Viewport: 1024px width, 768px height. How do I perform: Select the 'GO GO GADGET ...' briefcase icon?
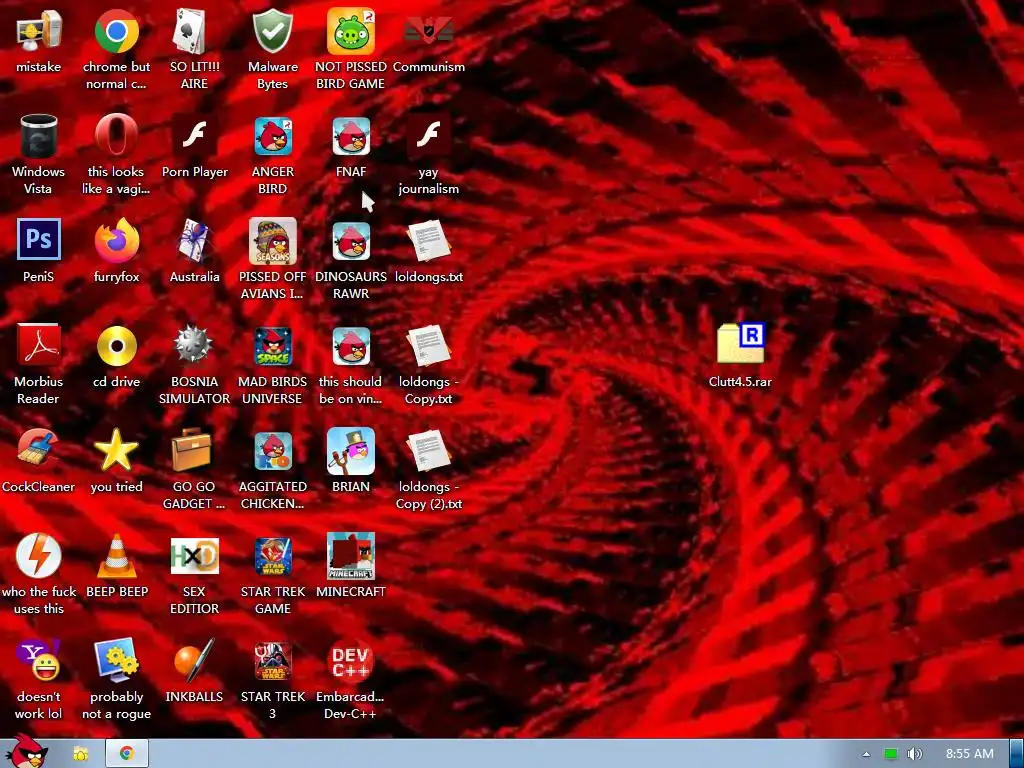click(192, 449)
